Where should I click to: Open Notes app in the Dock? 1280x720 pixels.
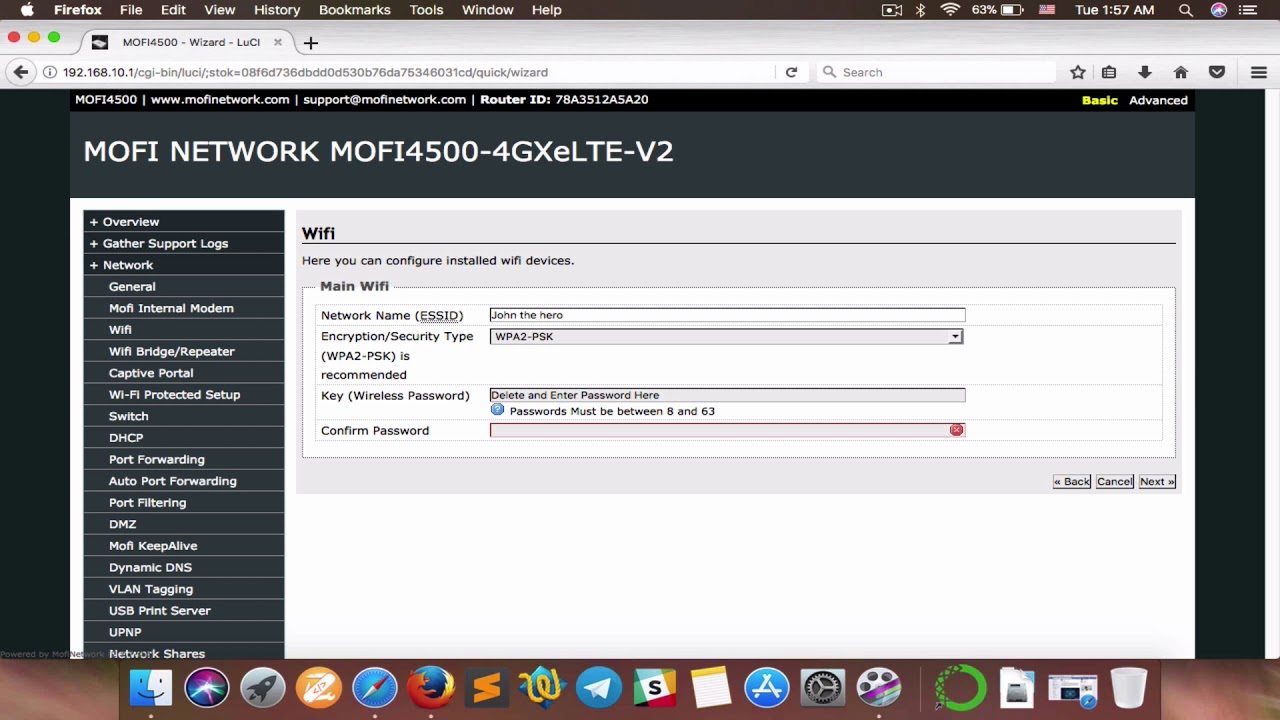[711, 688]
